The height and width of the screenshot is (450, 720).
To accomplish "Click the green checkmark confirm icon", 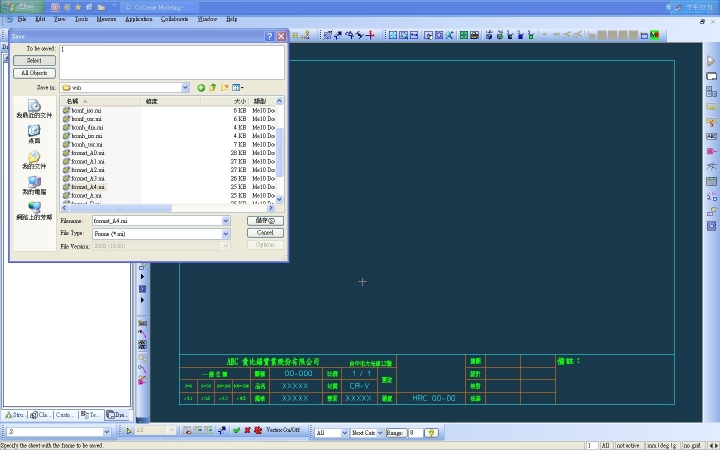I will coord(236,430).
